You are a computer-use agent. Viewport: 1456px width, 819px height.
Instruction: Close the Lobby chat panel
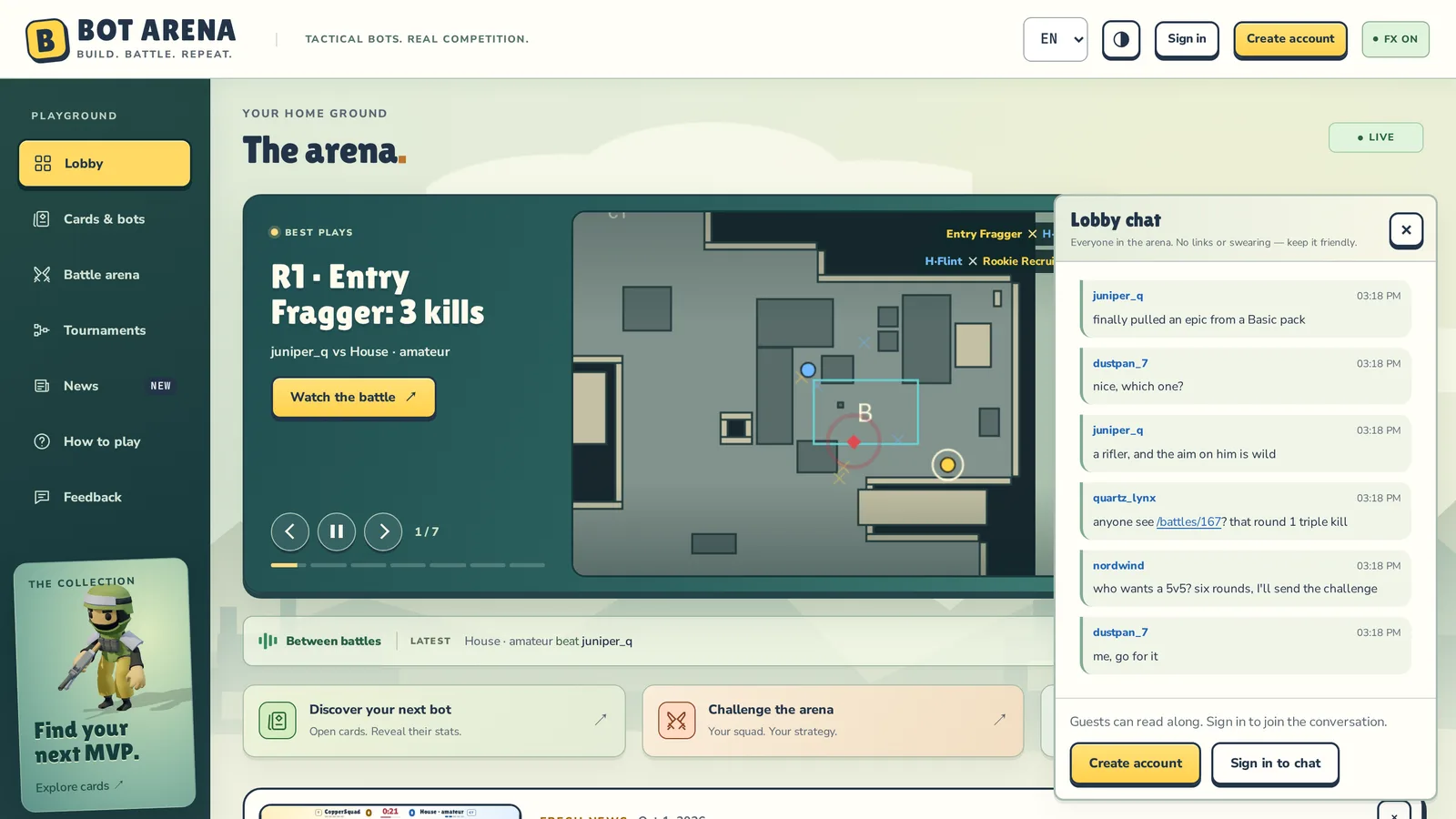click(x=1406, y=230)
